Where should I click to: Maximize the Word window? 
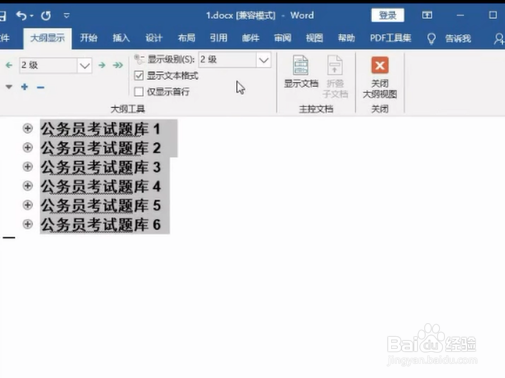(x=493, y=15)
